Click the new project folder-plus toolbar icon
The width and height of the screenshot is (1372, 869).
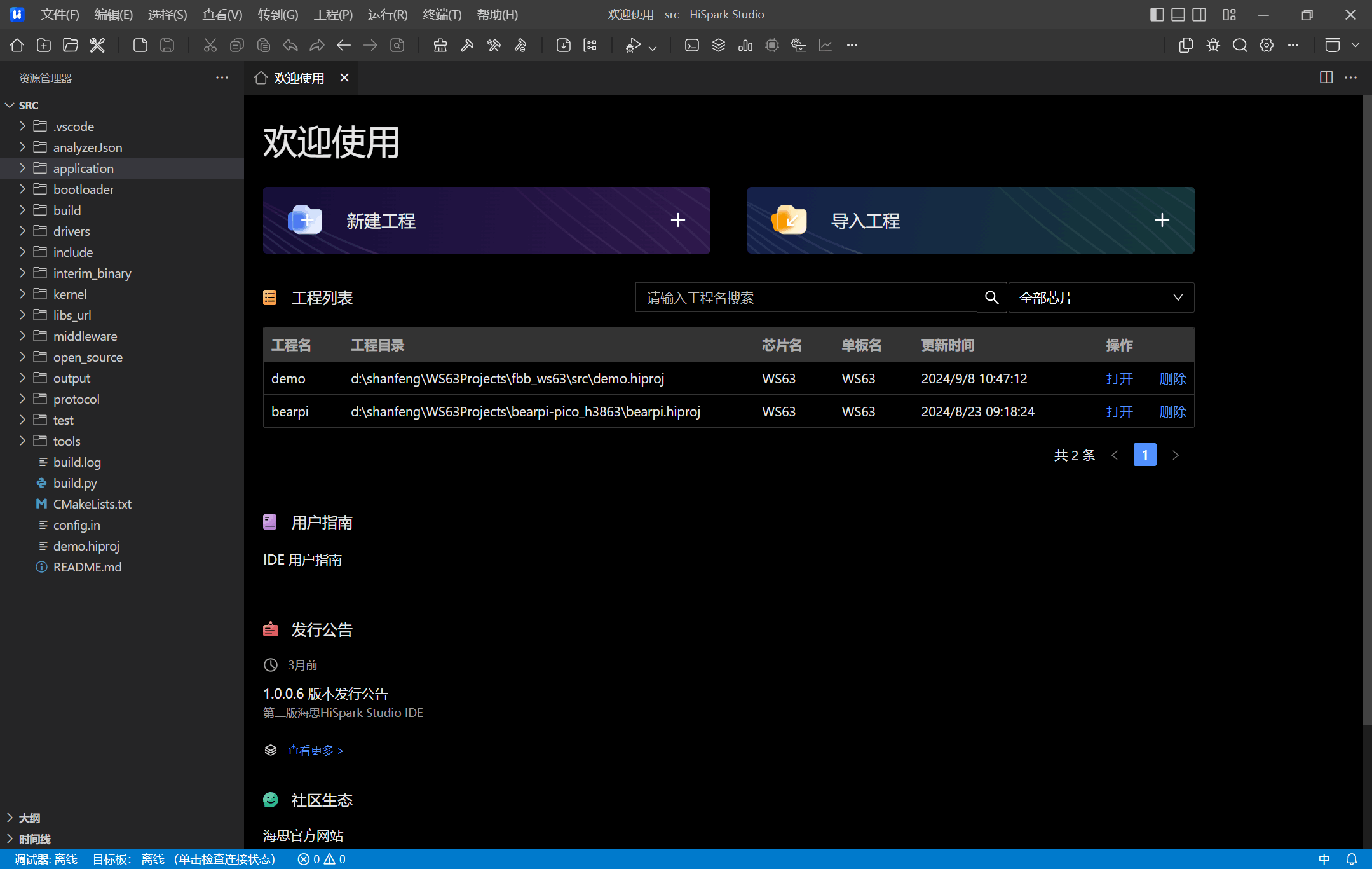pyautogui.click(x=44, y=45)
